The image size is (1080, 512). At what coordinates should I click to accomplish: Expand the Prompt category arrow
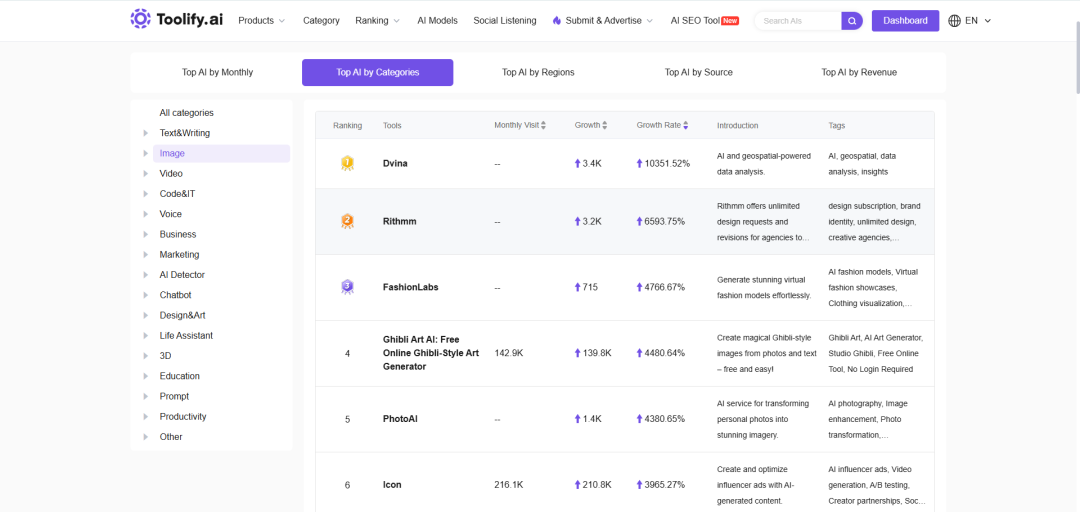click(145, 396)
